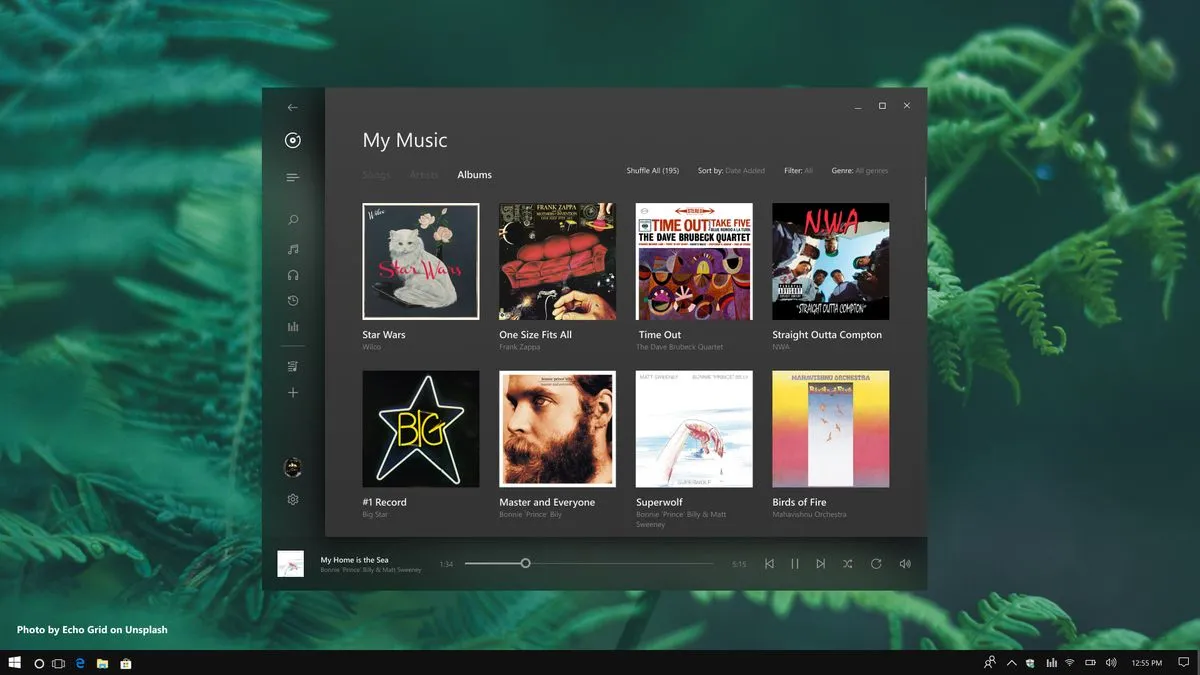The width and height of the screenshot is (1200, 675).
Task: Select the Albums tab
Action: pos(475,175)
